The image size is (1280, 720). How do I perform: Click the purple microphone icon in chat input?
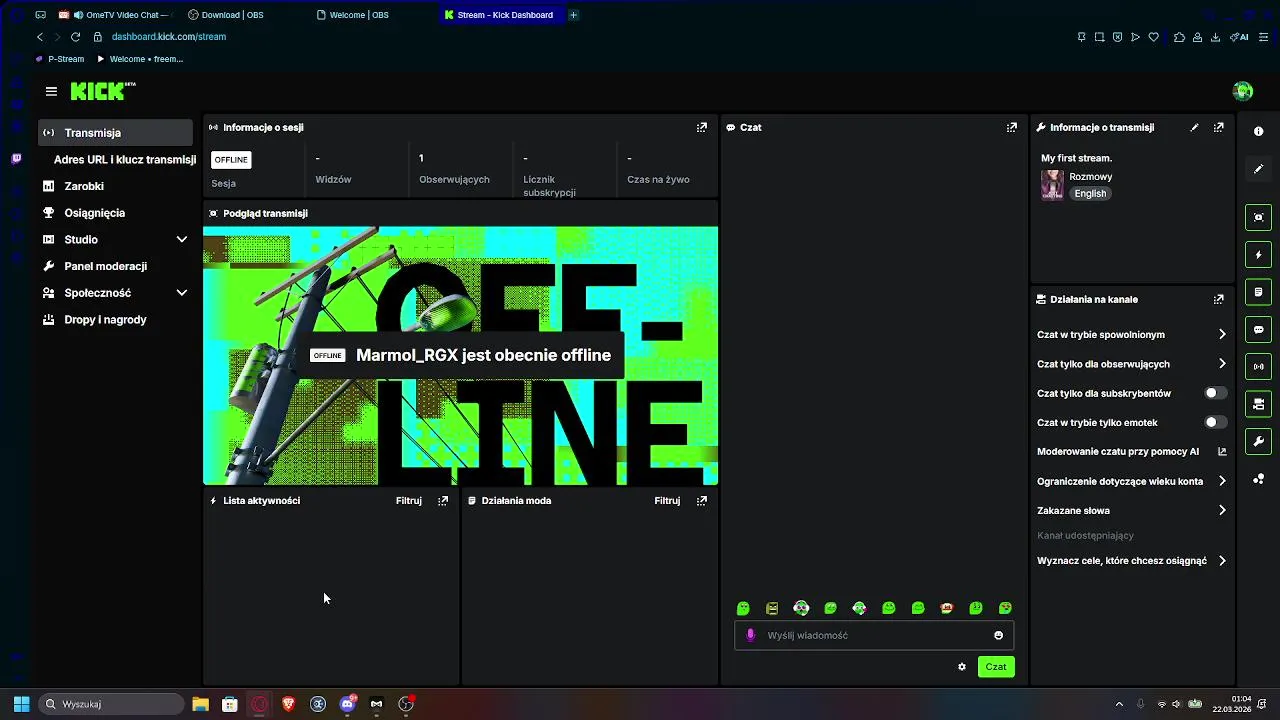click(x=750, y=635)
